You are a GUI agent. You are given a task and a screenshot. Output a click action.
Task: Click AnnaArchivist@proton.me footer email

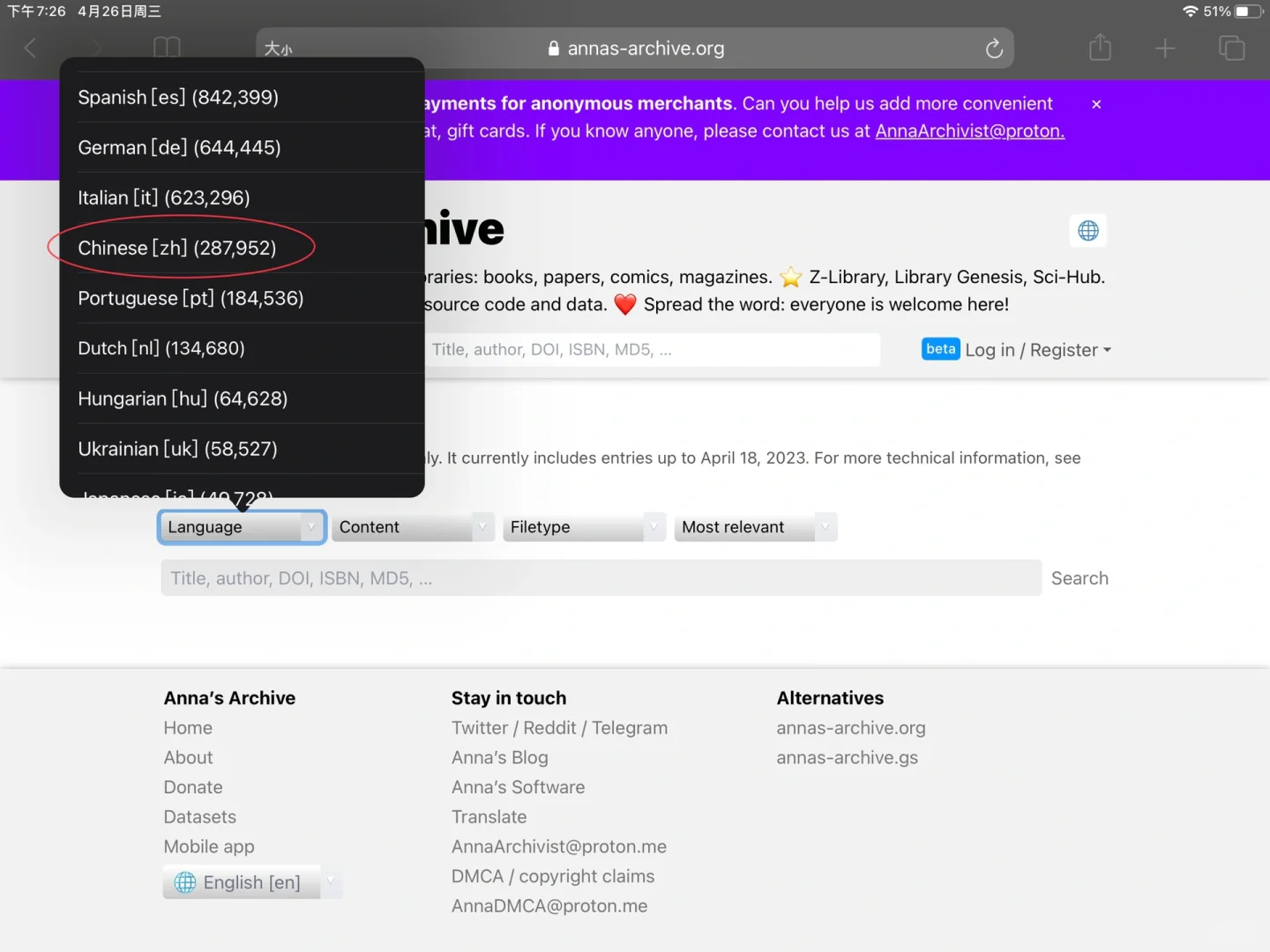point(559,847)
